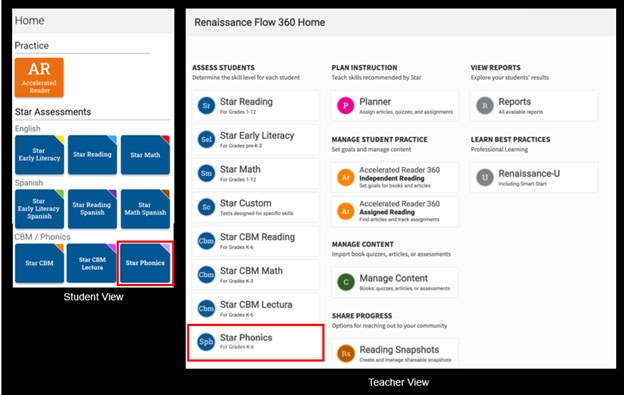Click the CBM / Phonics label

[x=43, y=237]
